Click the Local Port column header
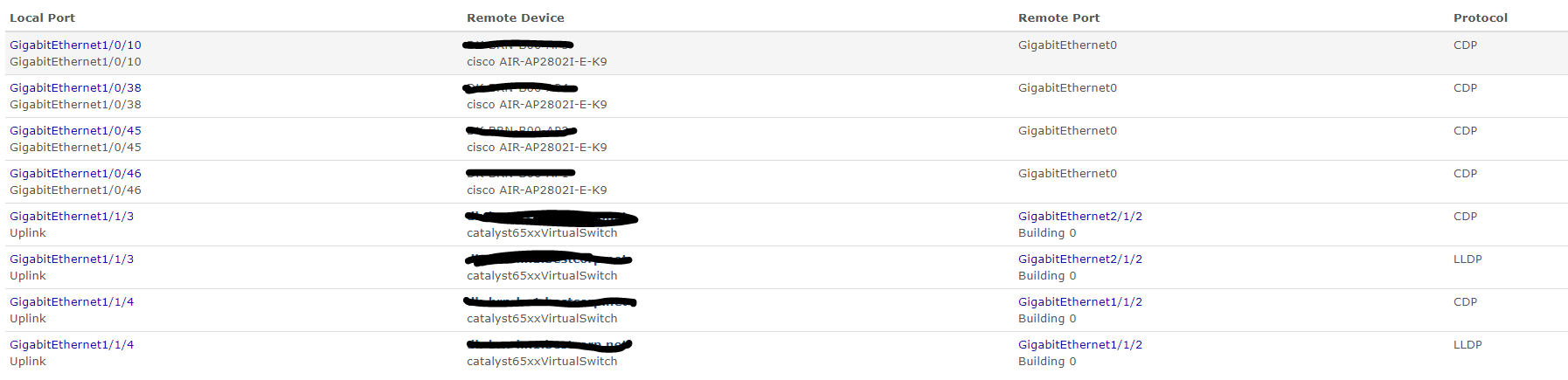This screenshot has height=380, width=1568. point(42,17)
